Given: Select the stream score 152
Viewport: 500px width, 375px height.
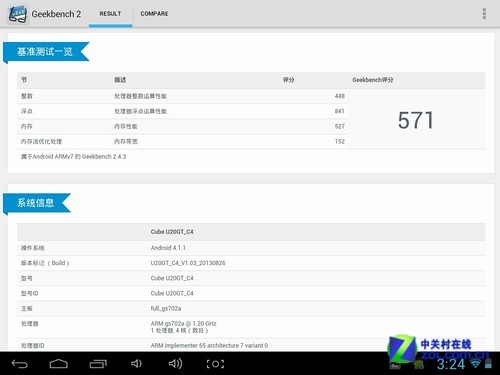Looking at the screenshot, I should click(x=340, y=141).
